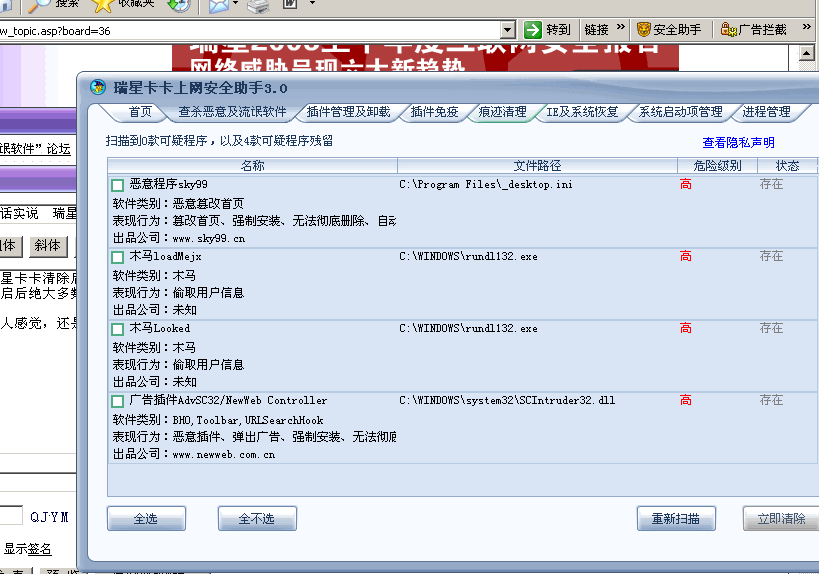Image resolution: width=819 pixels, height=574 pixels.
Task: Click the Search magnifier icon
Action: click(38, 5)
